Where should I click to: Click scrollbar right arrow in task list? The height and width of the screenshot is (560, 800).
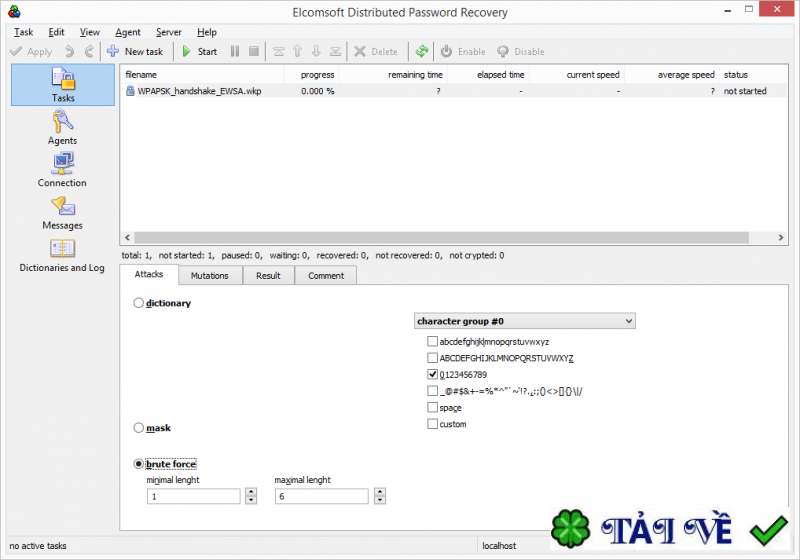(781, 238)
